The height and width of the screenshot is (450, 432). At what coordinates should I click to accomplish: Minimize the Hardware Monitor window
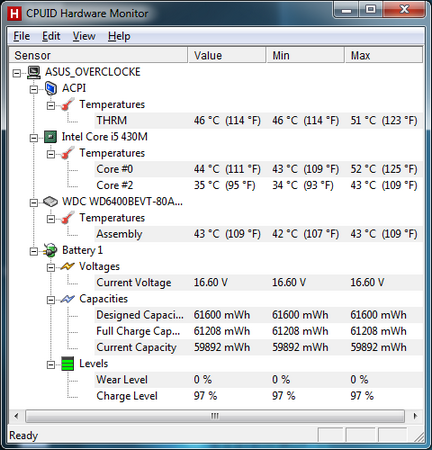point(346,9)
